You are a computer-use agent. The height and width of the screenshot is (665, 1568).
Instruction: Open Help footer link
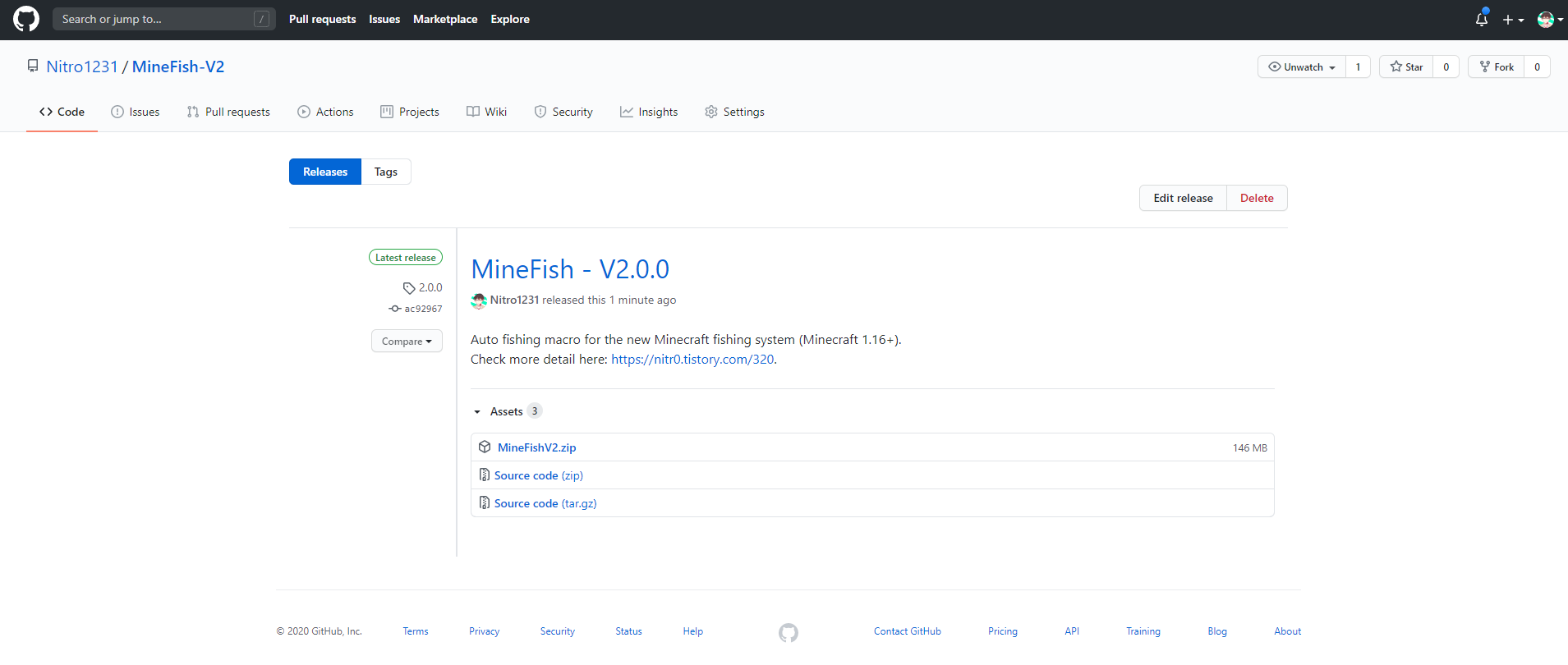(x=692, y=631)
